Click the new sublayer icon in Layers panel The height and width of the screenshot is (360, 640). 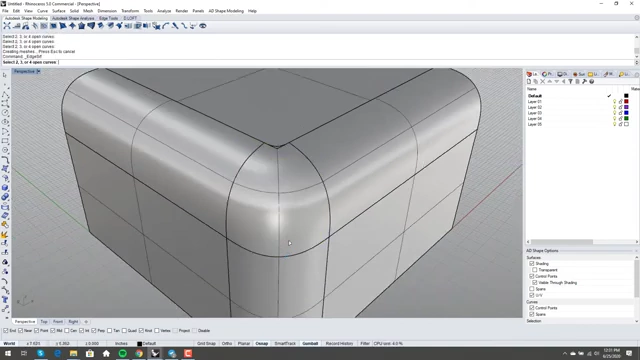536,82
